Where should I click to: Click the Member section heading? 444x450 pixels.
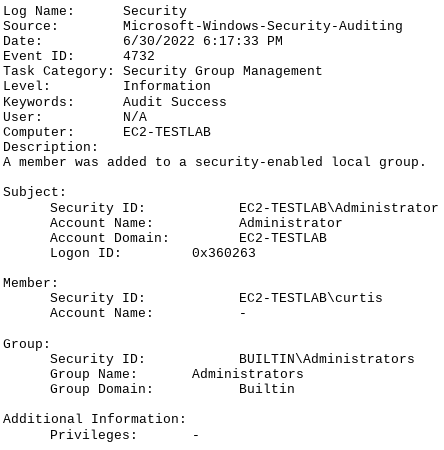tap(31, 283)
